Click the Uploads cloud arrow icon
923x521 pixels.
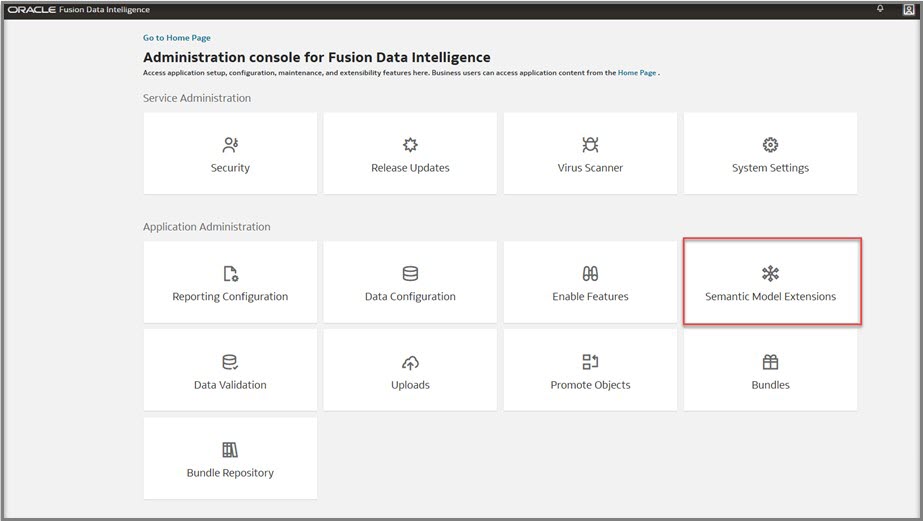click(410, 363)
